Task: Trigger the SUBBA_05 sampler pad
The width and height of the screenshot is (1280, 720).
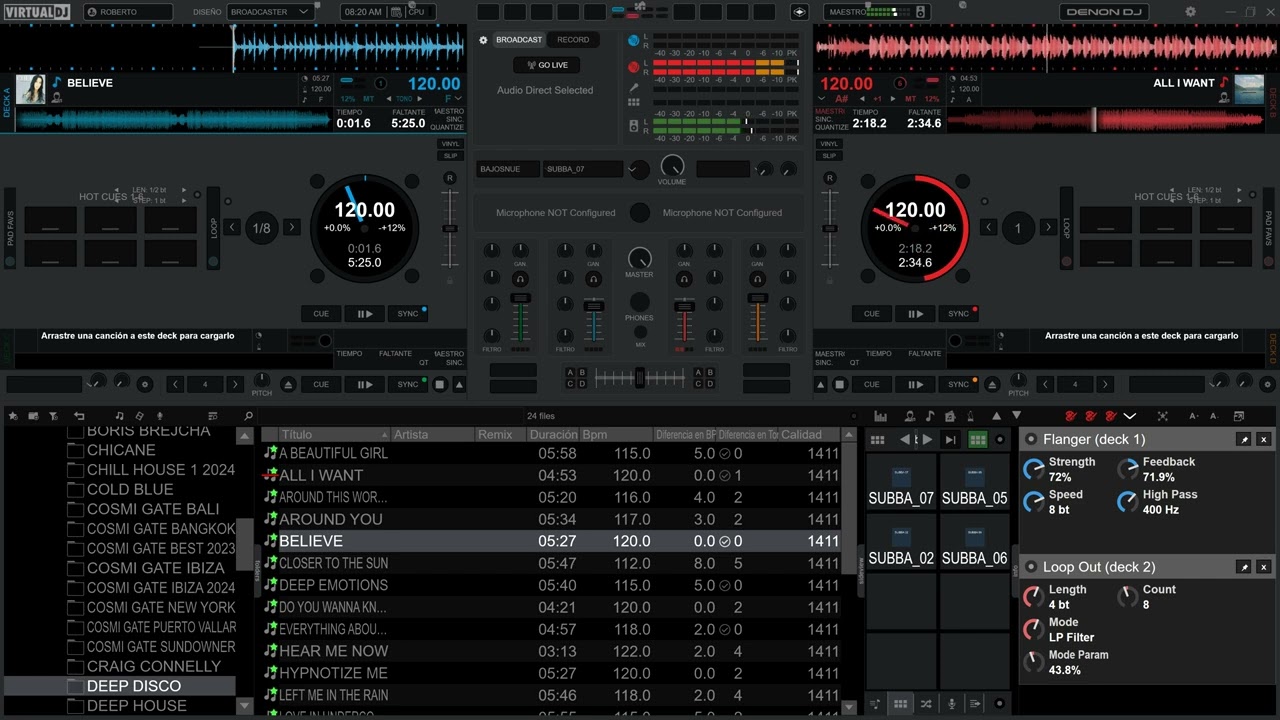Action: click(x=974, y=483)
